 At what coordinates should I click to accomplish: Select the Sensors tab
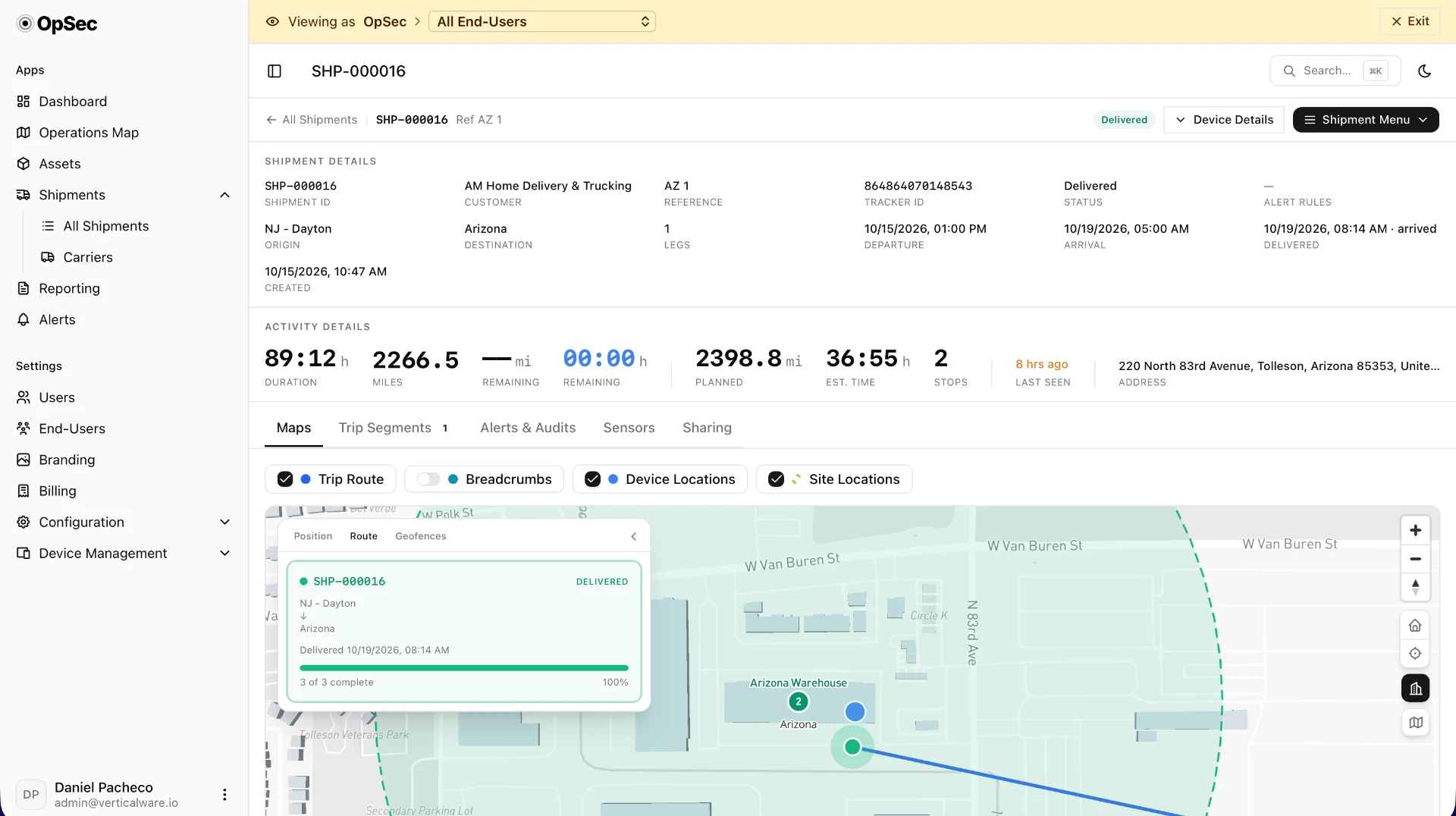click(x=629, y=428)
